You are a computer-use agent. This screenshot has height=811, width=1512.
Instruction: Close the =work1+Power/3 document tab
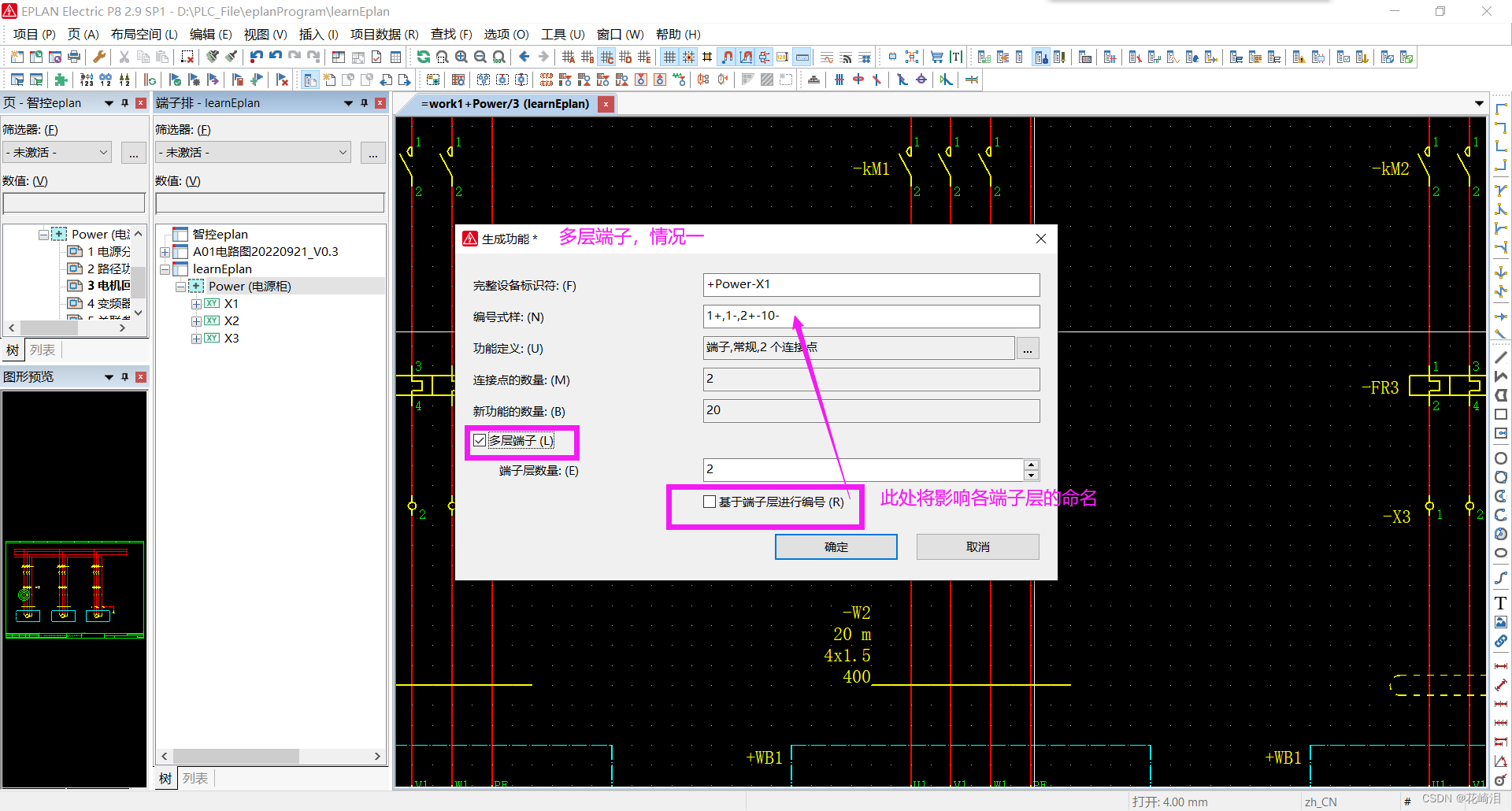606,104
